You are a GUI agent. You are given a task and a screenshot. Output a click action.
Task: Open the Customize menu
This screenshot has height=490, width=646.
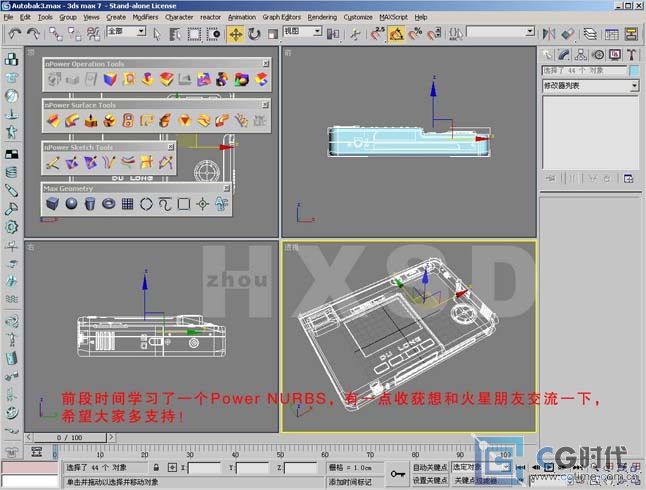coord(358,17)
